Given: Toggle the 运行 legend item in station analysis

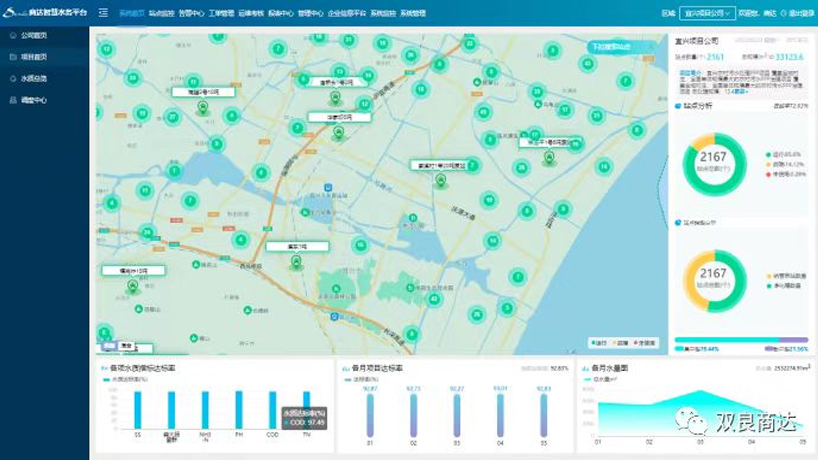Looking at the screenshot, I should tap(768, 154).
